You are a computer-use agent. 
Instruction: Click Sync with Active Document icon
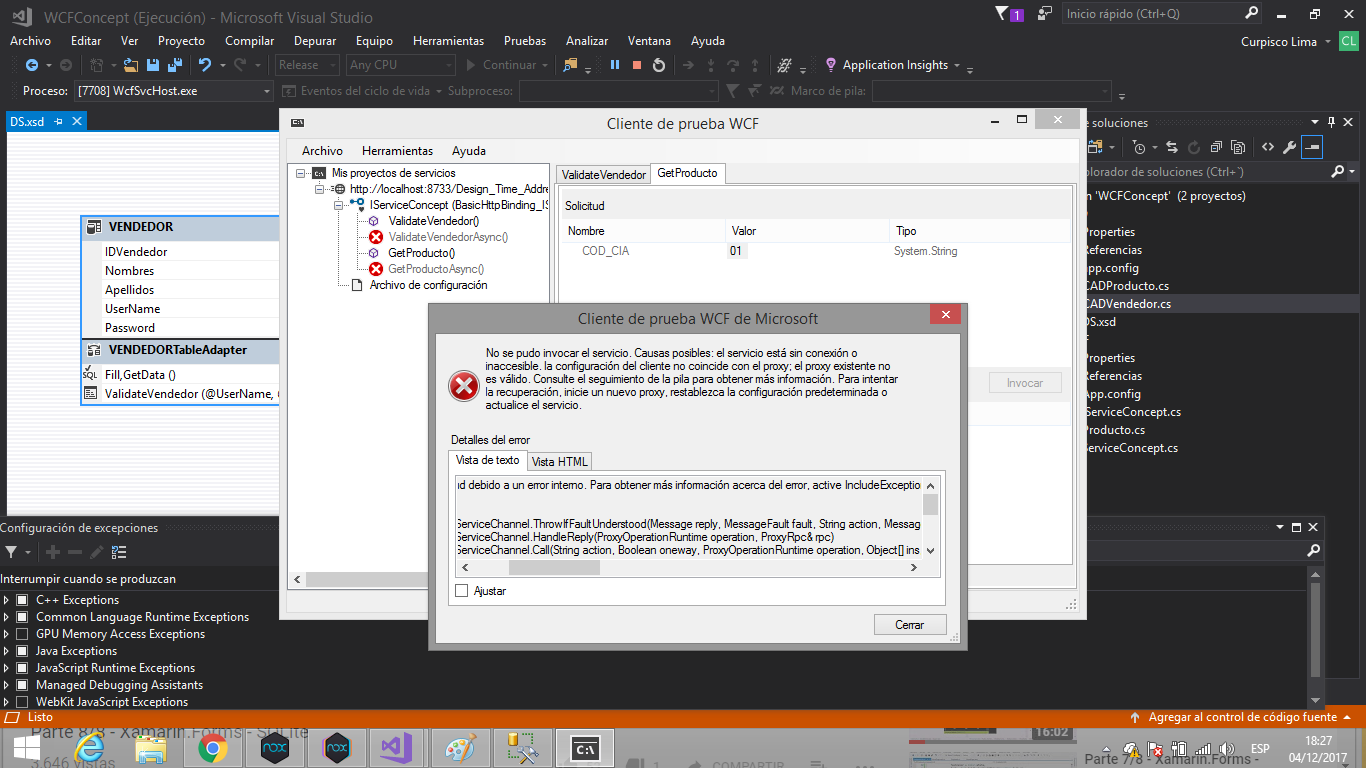click(x=1172, y=148)
